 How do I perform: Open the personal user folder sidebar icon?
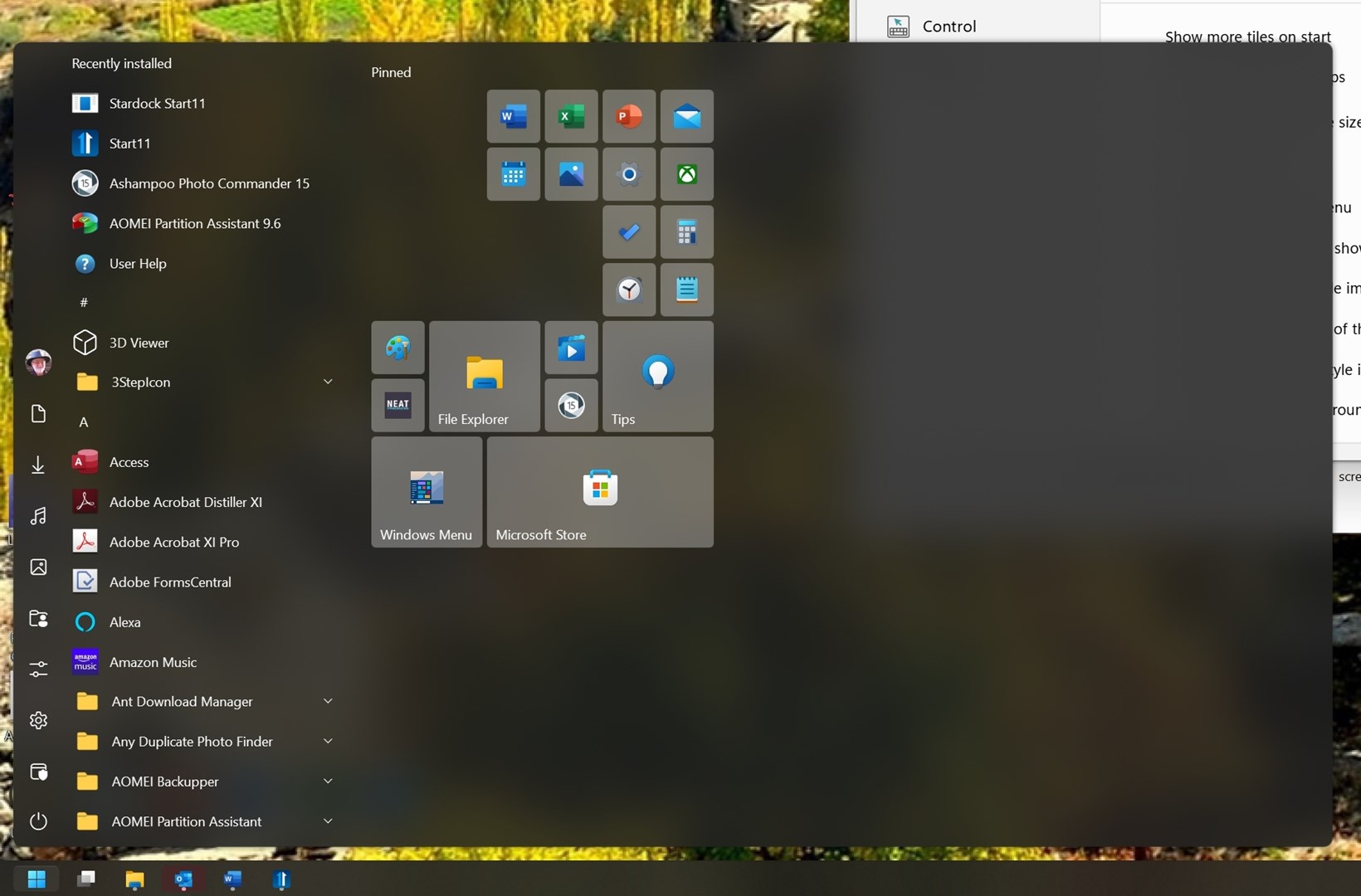[38, 618]
